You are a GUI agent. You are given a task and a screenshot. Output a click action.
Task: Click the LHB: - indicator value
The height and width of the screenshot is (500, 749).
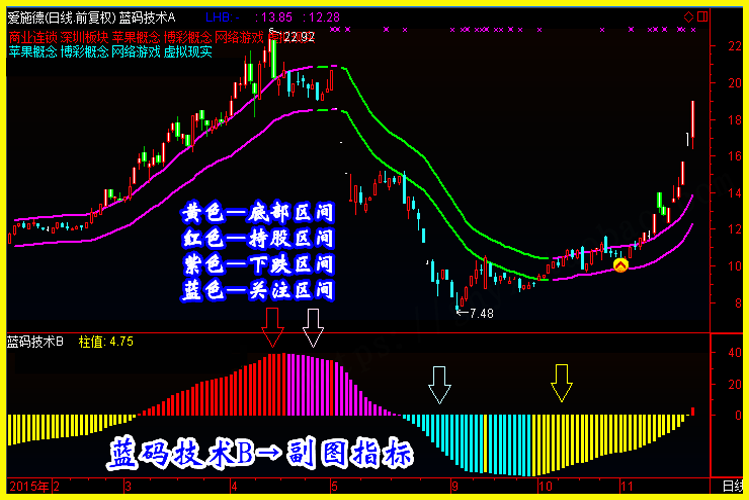pyautogui.click(x=223, y=18)
